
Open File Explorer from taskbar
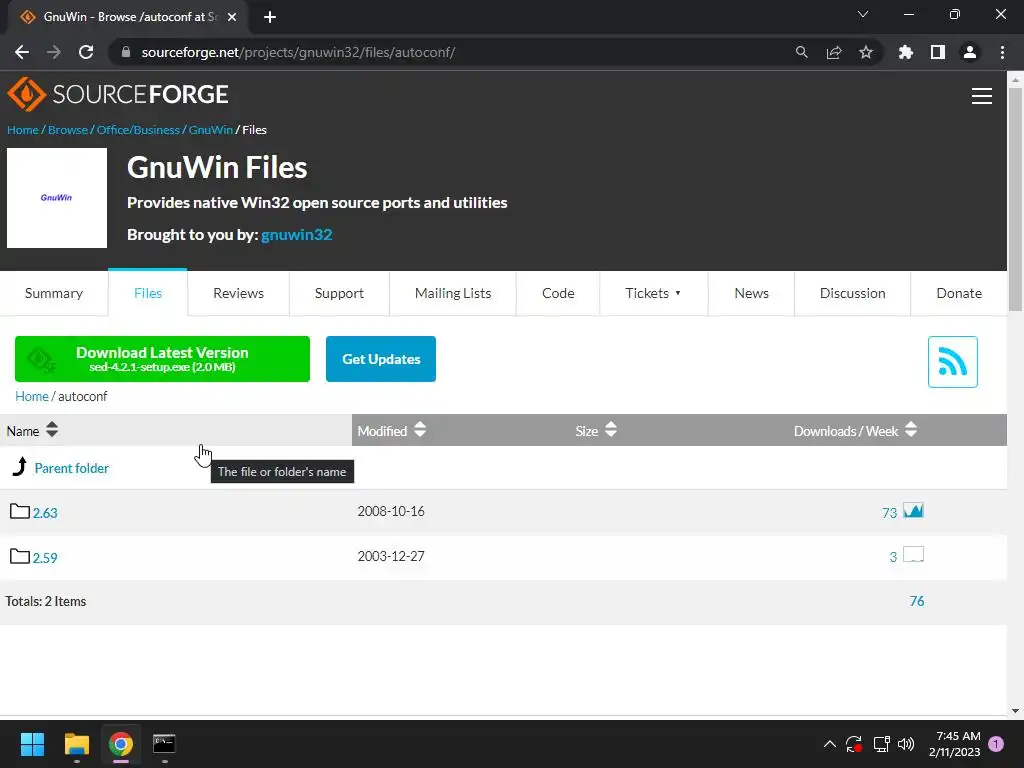(76, 744)
